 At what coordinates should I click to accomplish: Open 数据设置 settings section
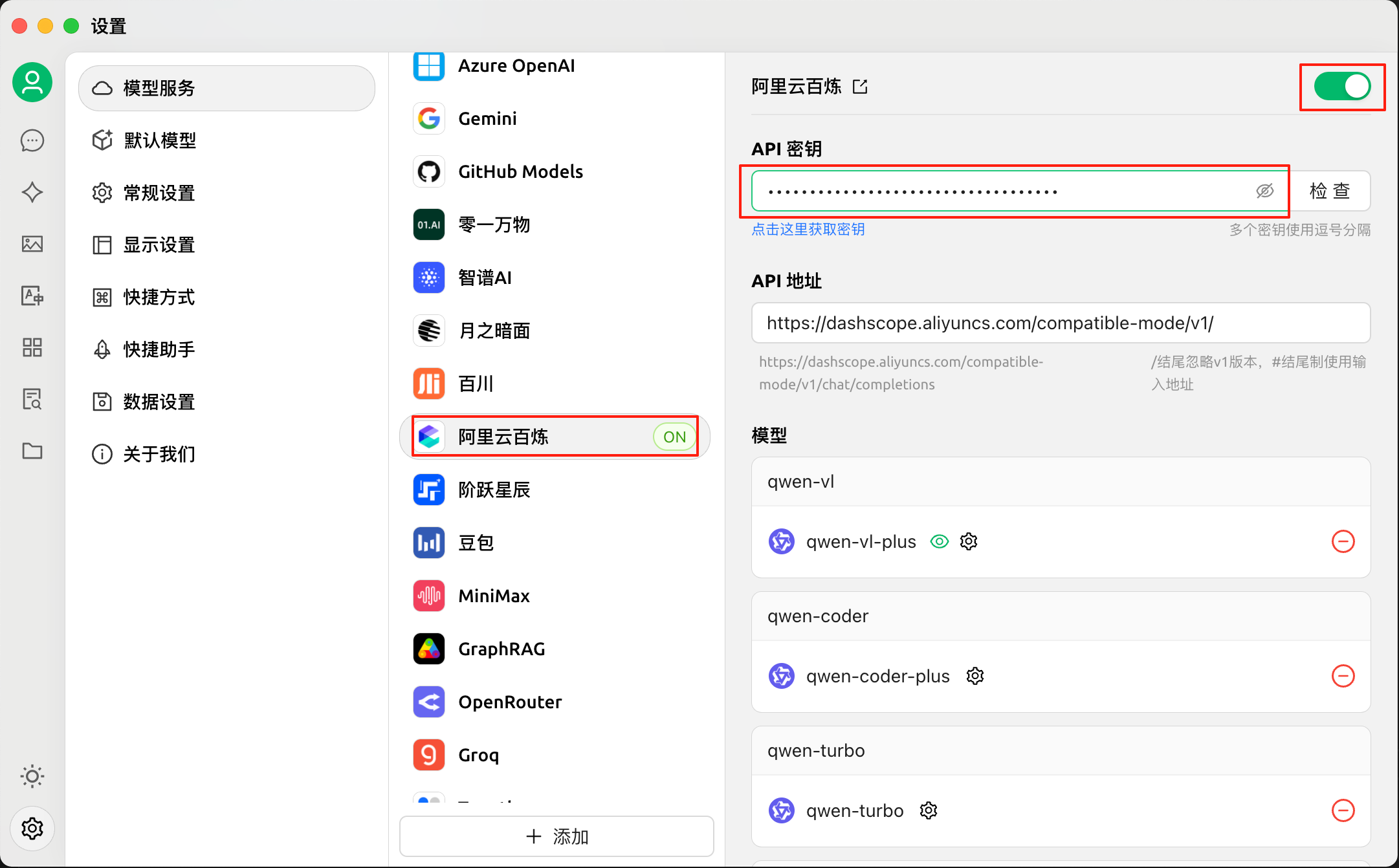[226, 402]
